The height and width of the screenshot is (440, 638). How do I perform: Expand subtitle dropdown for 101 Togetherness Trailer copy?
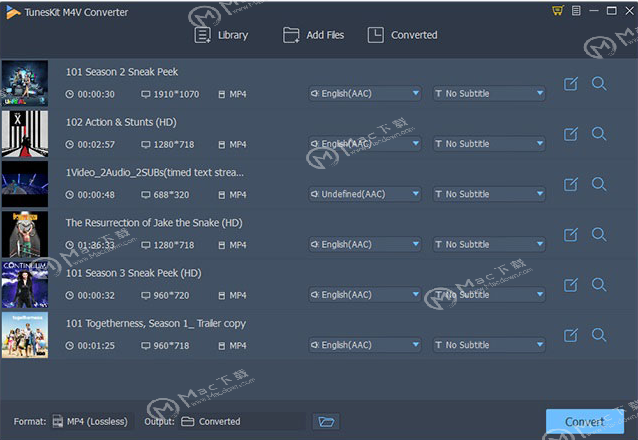click(489, 345)
